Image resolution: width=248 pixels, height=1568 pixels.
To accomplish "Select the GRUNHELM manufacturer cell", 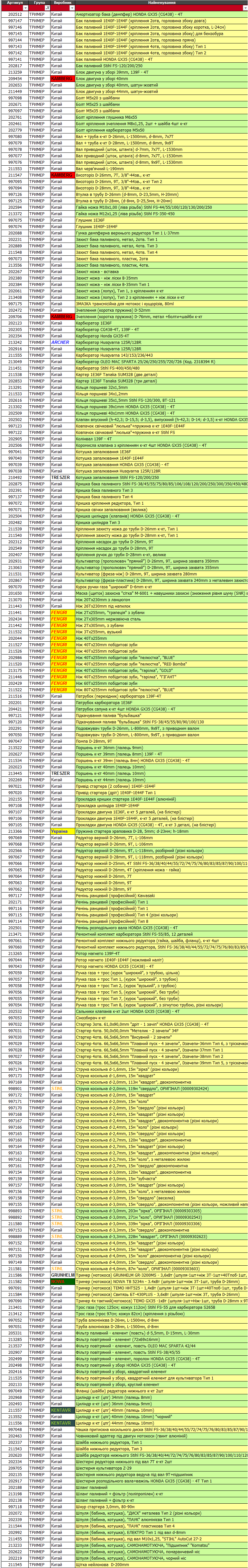I will point(63,1275).
